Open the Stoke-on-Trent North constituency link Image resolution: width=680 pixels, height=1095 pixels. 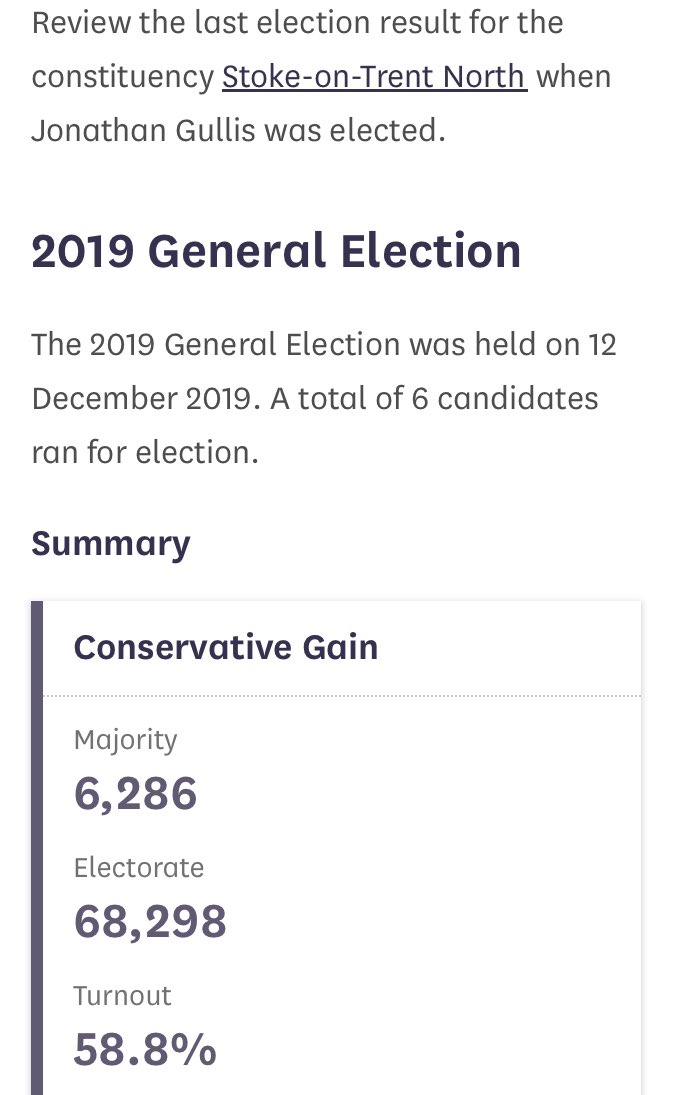[x=374, y=76]
